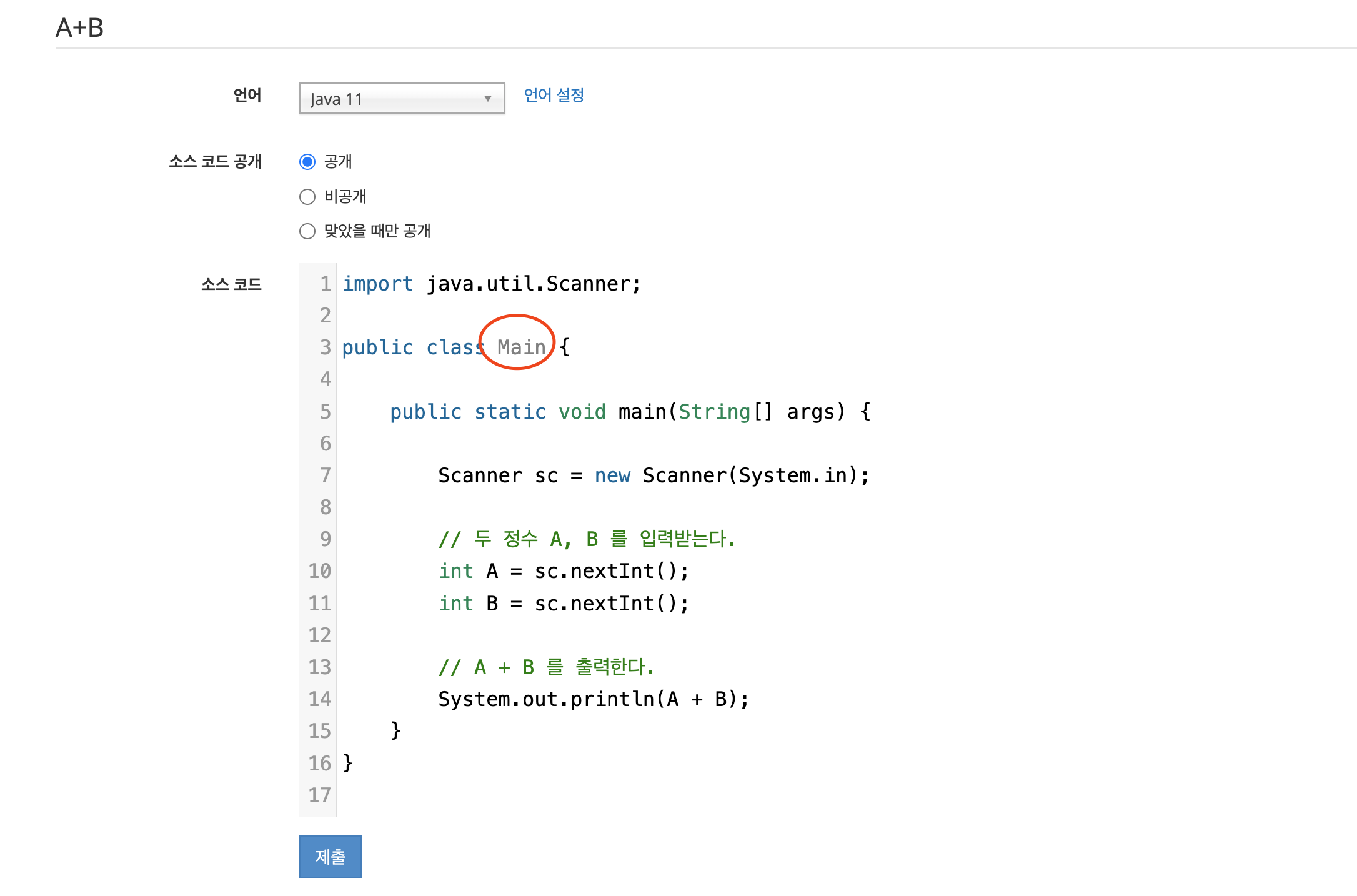Open the Java 11 language dropdown
Viewport: 1357px width, 896px height.
(401, 99)
